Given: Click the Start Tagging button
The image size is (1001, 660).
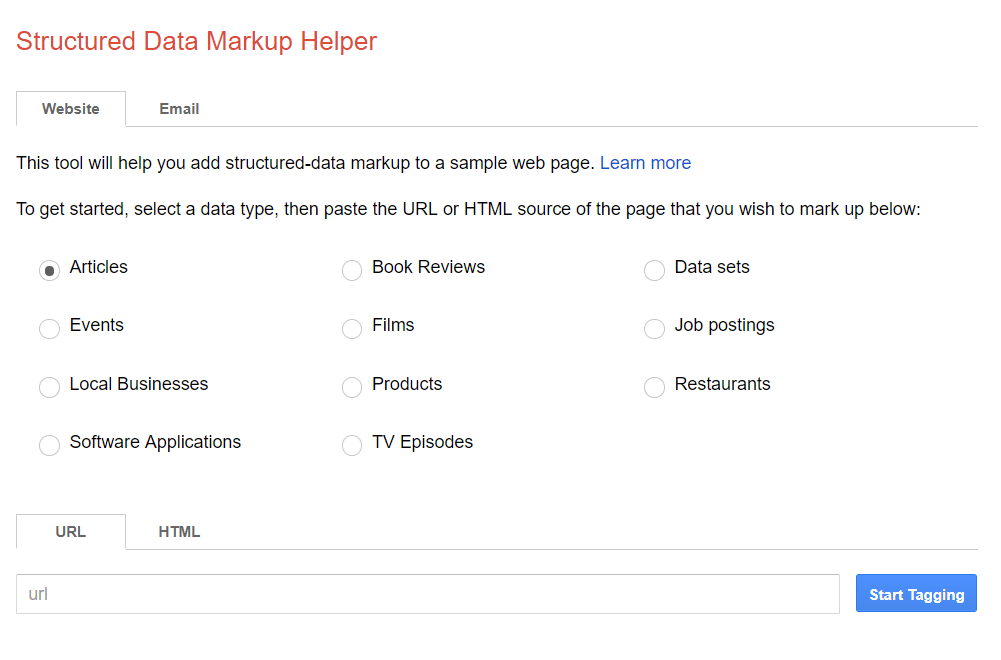Looking at the screenshot, I should [916, 594].
